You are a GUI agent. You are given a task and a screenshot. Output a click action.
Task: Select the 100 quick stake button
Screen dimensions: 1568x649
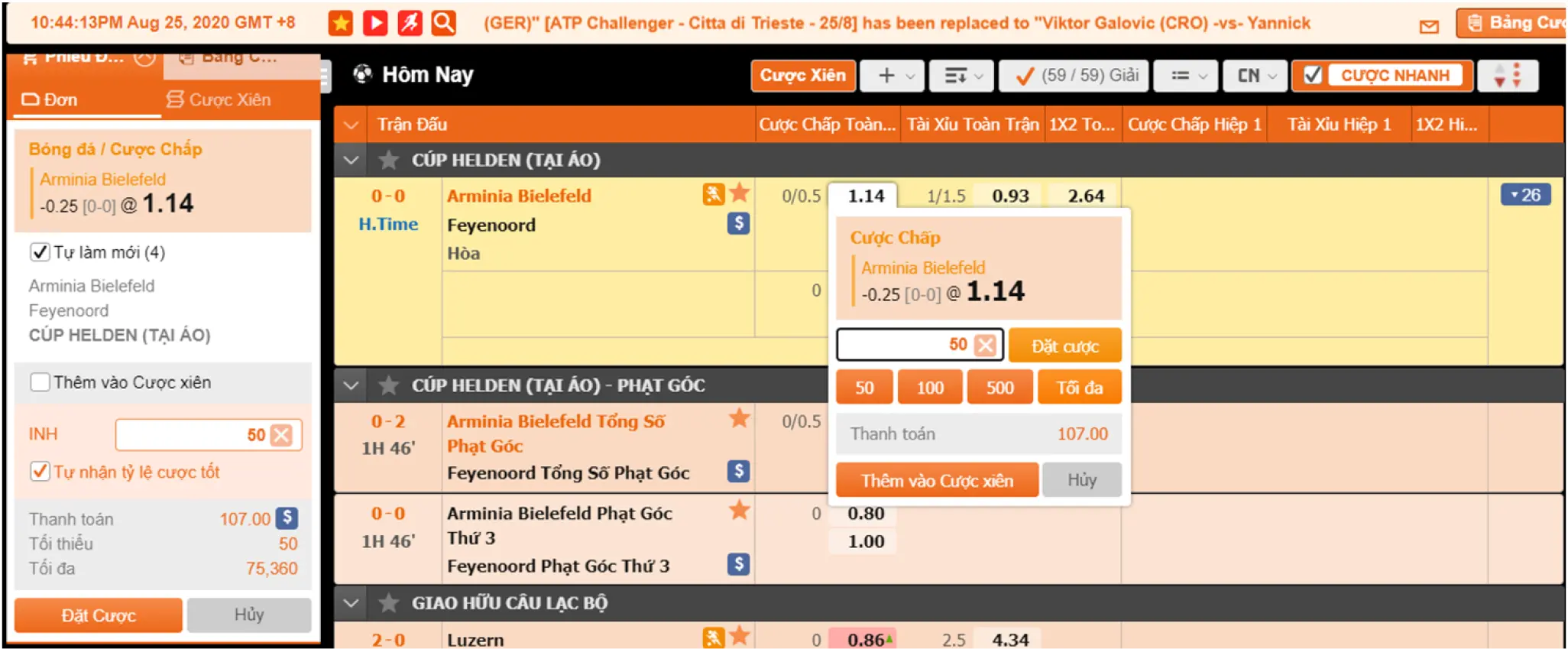coord(930,388)
